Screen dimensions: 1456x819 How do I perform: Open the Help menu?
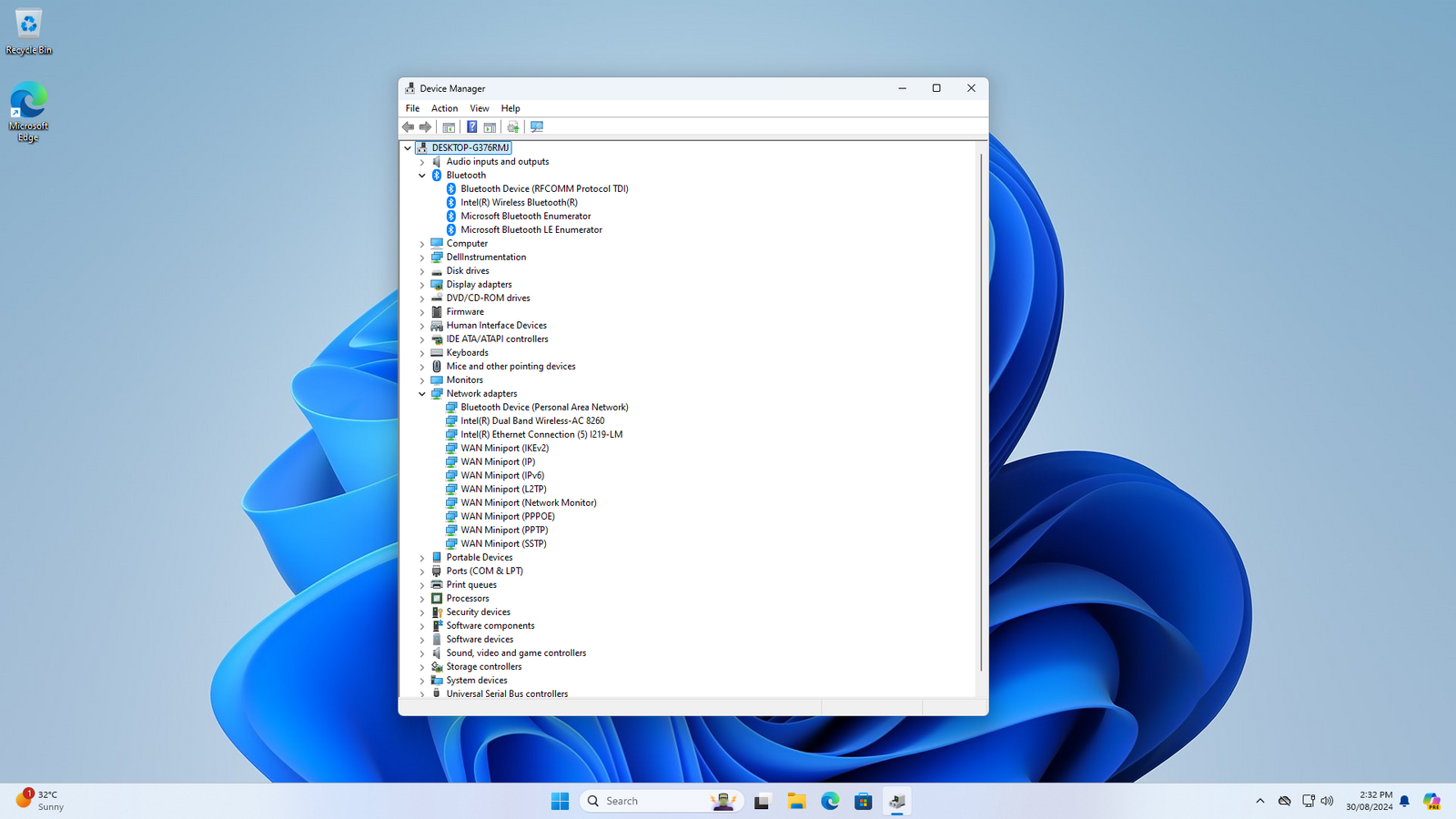tap(511, 108)
